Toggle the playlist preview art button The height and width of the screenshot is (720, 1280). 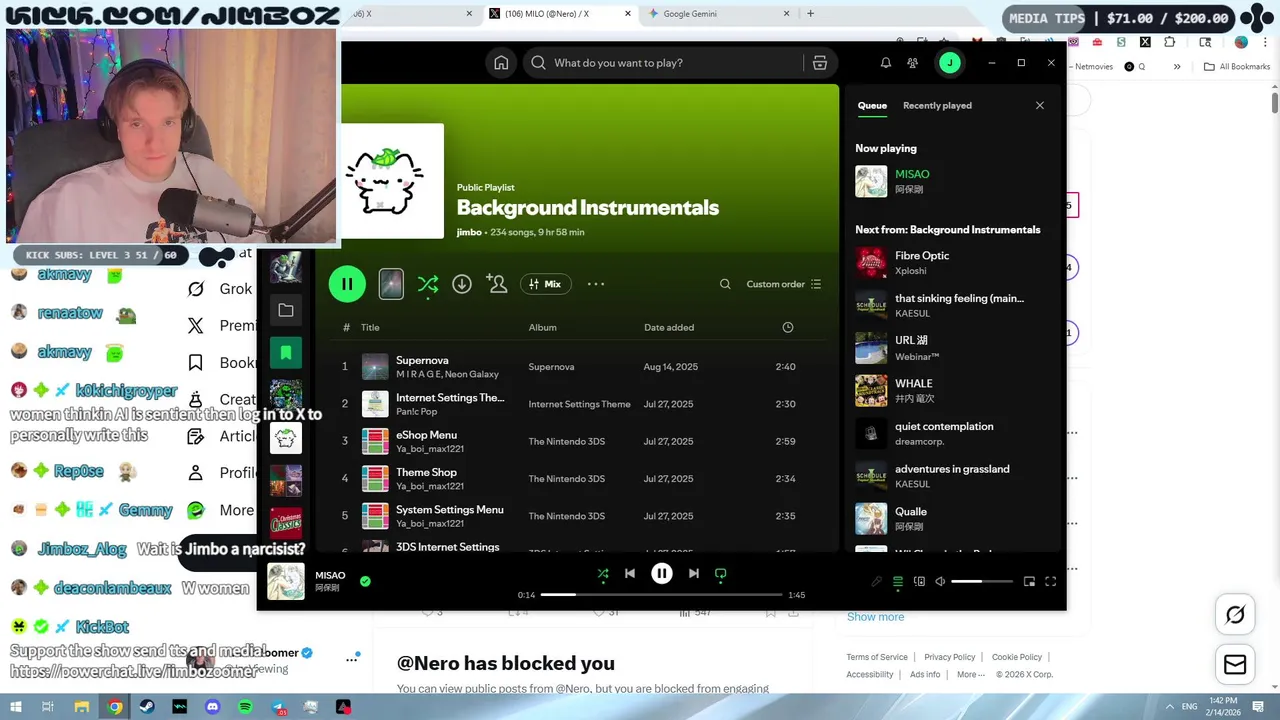click(x=391, y=284)
